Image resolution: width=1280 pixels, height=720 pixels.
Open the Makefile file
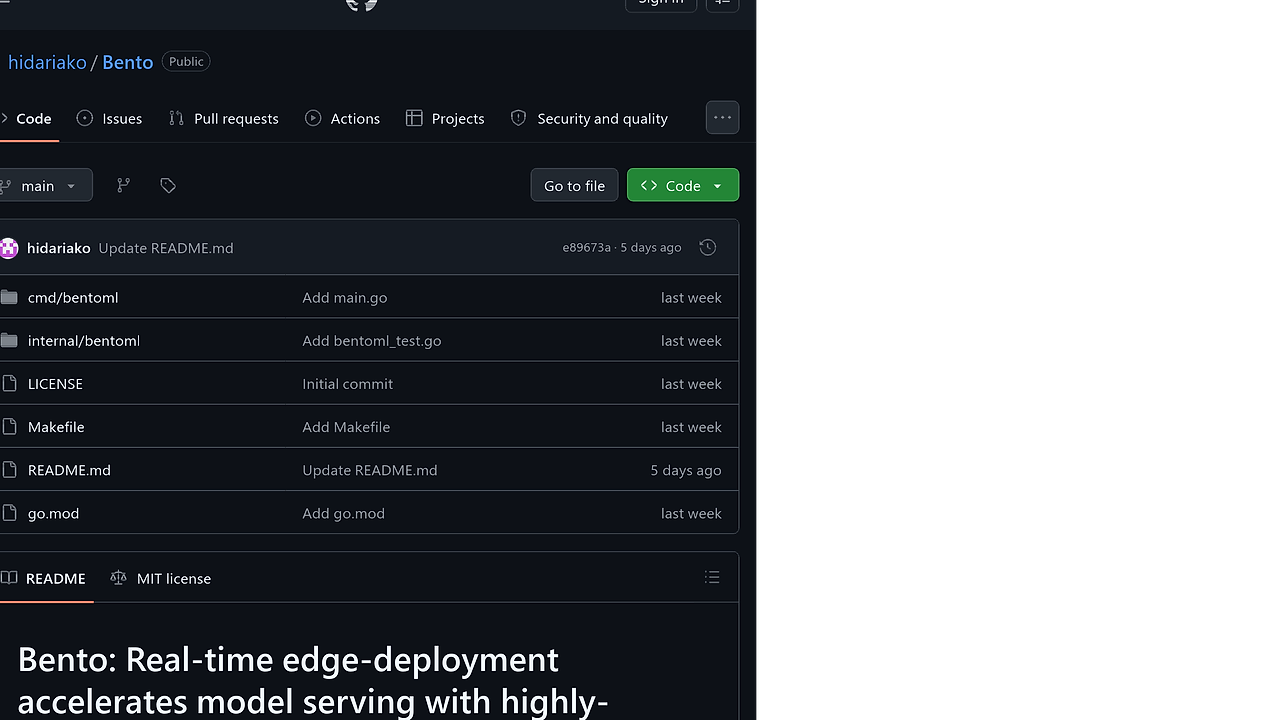pyautogui.click(x=56, y=426)
